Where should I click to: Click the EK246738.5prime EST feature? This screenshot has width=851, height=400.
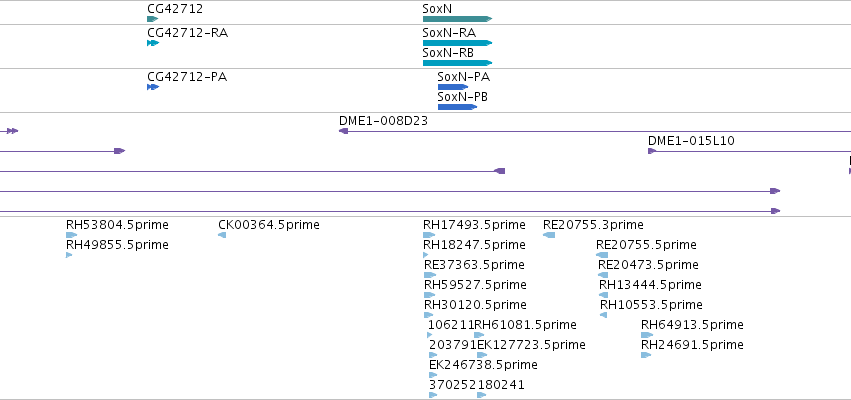coord(433,375)
